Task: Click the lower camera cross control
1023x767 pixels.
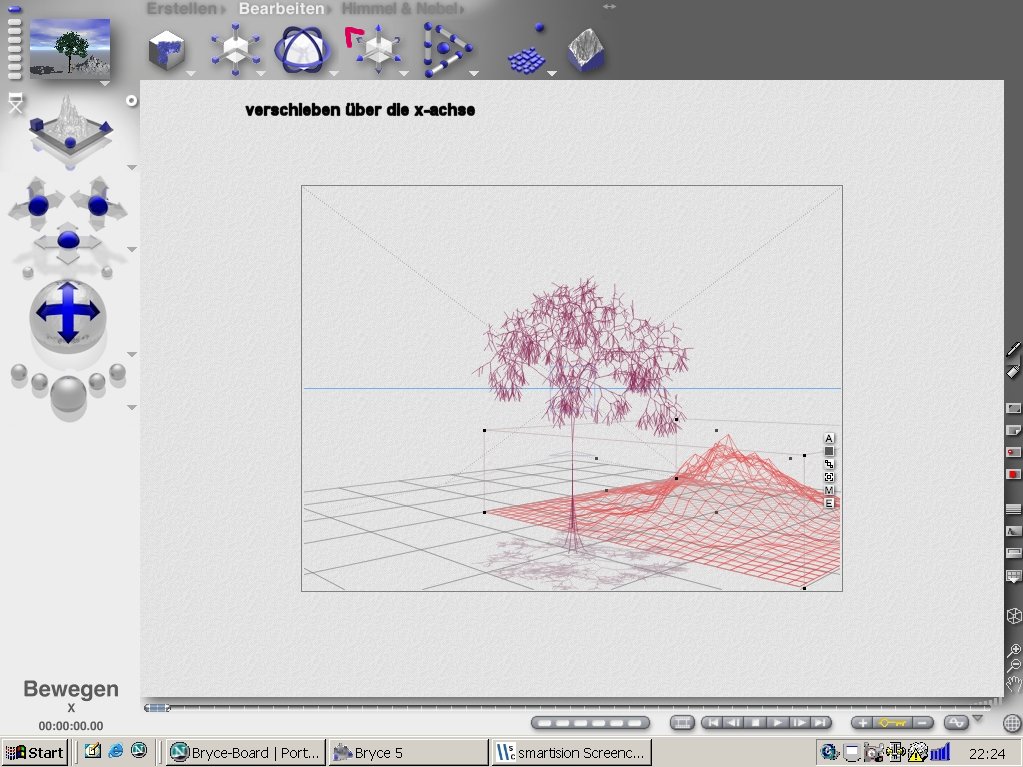Action: (68, 241)
